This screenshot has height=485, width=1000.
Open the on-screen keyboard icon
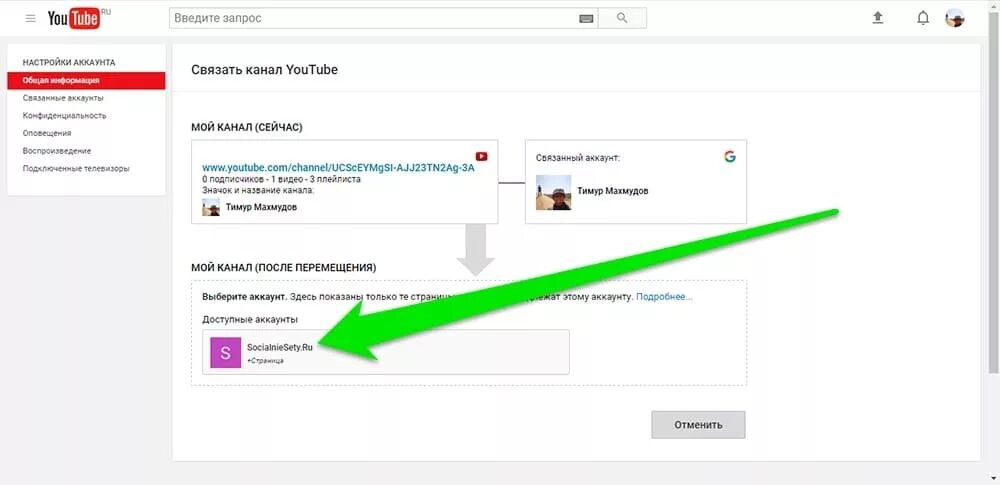pyautogui.click(x=586, y=19)
